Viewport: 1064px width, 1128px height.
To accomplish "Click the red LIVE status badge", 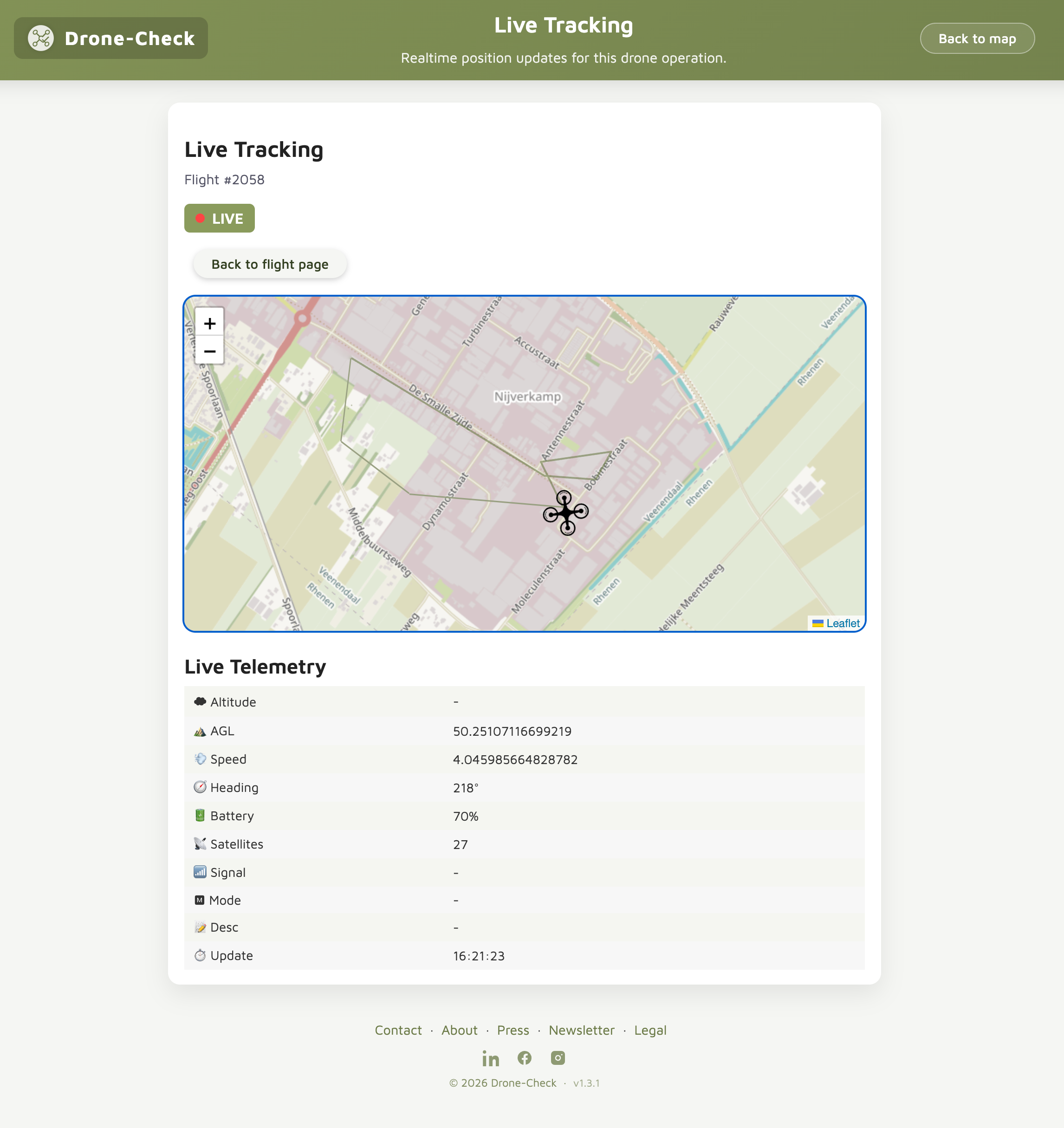I will (x=219, y=219).
